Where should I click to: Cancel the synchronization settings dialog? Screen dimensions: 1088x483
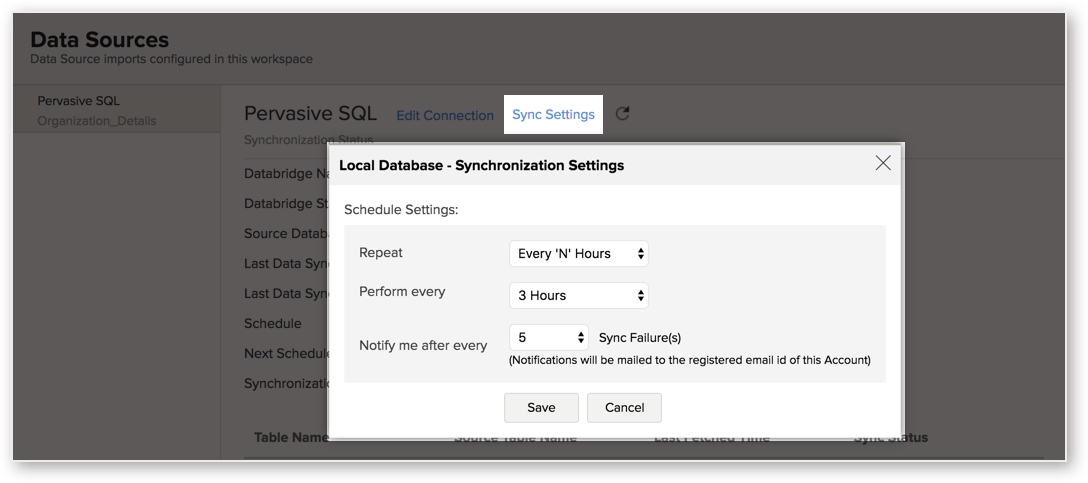point(624,408)
